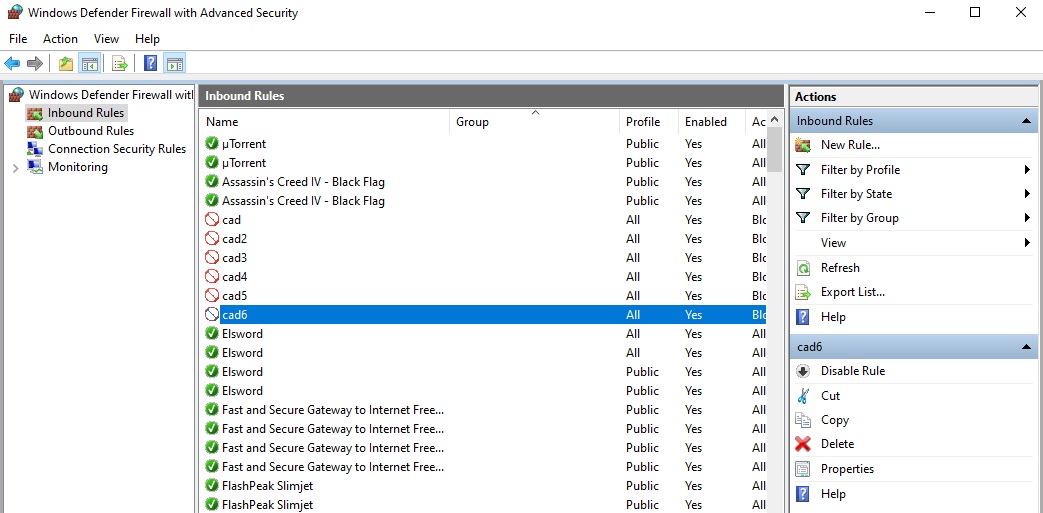
Task: Click Refresh in Actions pane
Action: [840, 268]
